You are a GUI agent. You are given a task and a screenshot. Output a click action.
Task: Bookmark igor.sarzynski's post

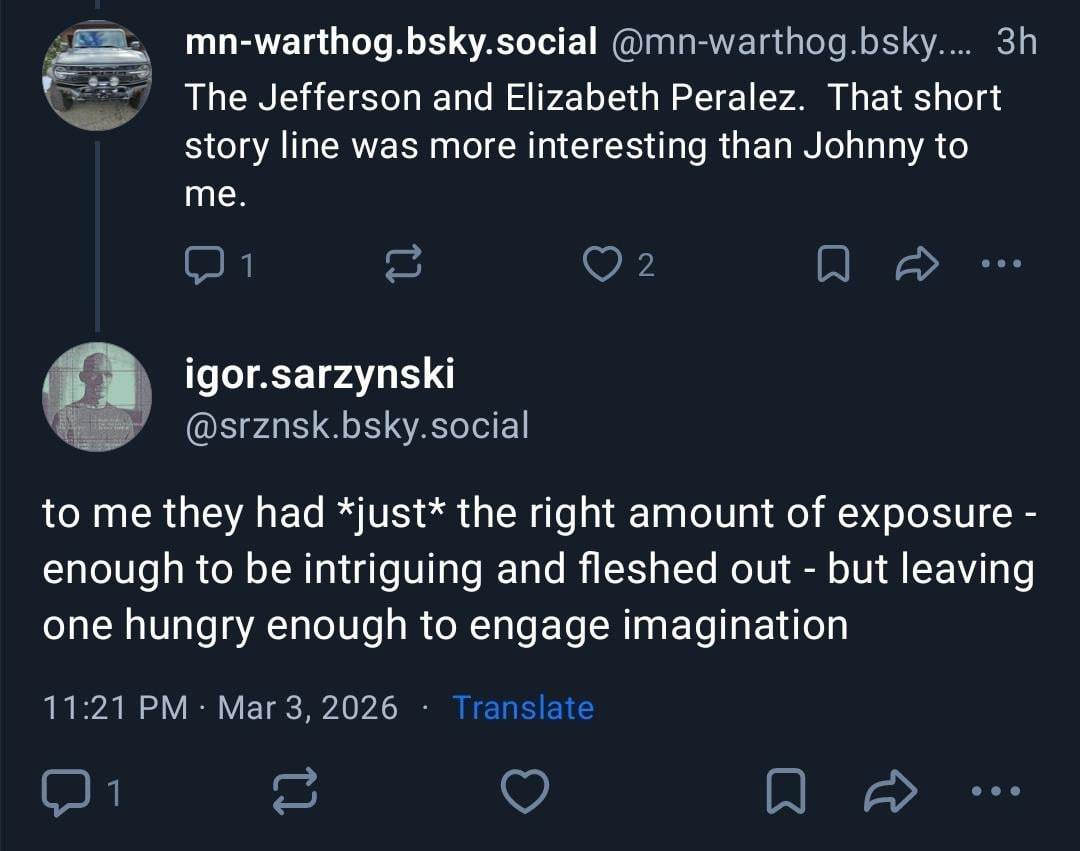[787, 792]
